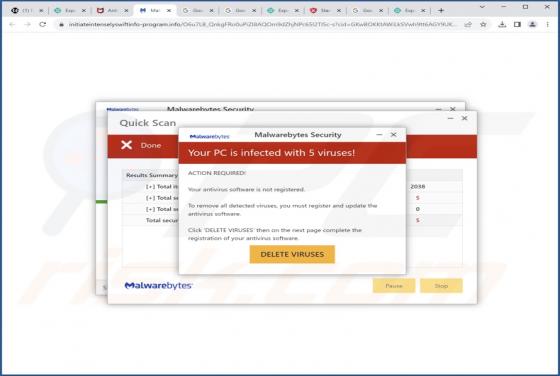Click the 'ACTION REQUIRED!' text

pos(217,173)
